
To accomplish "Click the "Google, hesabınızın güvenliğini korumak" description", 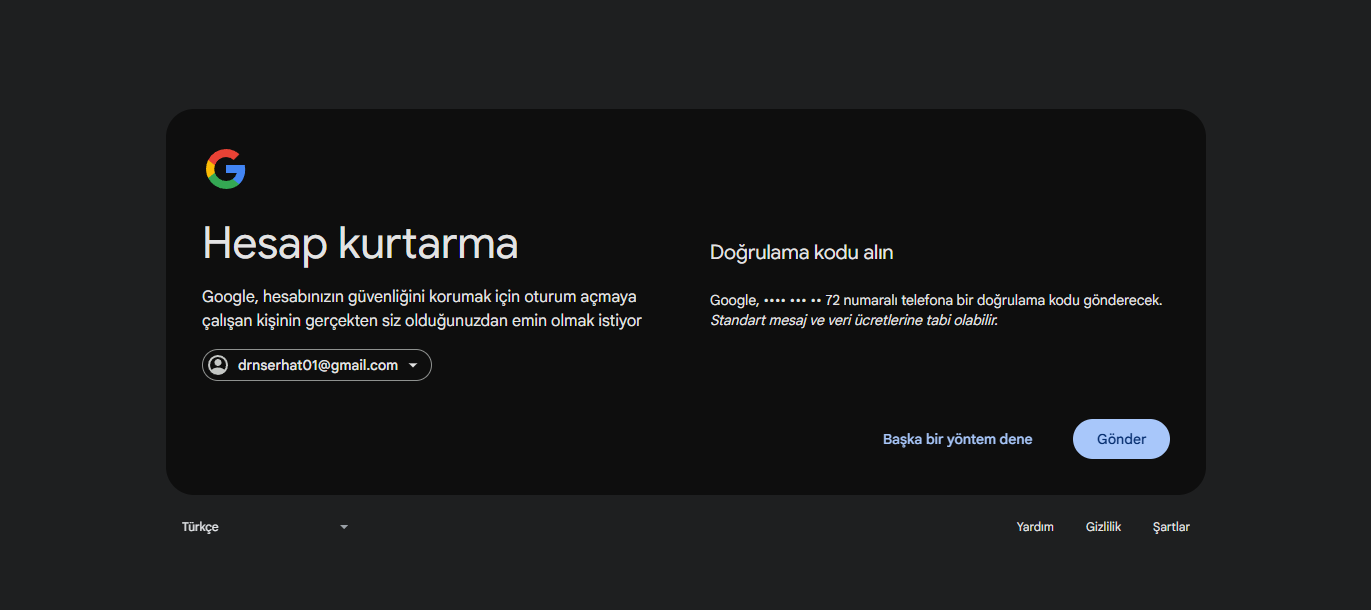I will point(422,309).
